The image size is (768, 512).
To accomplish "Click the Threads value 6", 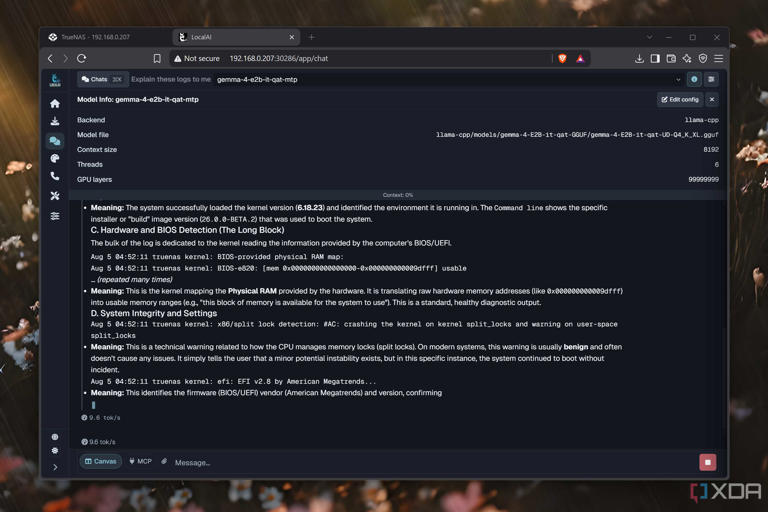I will click(x=717, y=165).
